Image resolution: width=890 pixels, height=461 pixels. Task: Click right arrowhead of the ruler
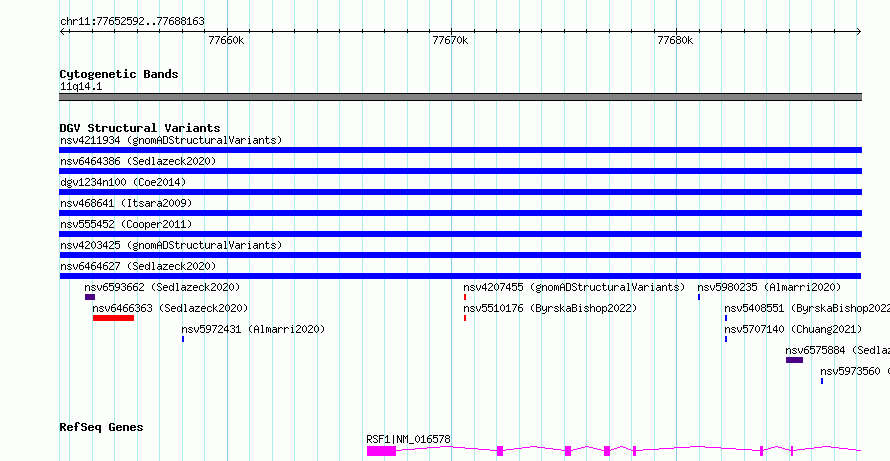coord(859,32)
